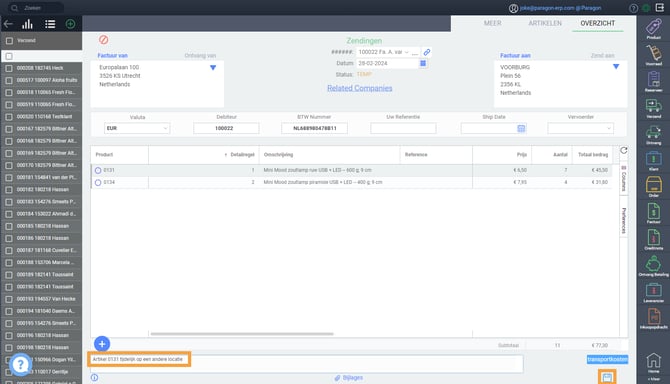The height and width of the screenshot is (384, 670).
Task: Tick checkbox for 000517 100097 Aloha fruits
Action: (x=9, y=80)
